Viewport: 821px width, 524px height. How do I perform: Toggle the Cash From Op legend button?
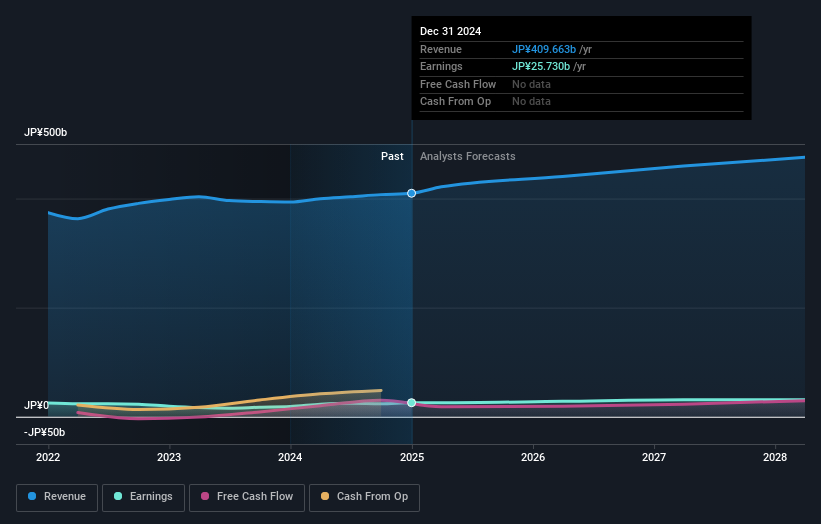[x=364, y=497]
